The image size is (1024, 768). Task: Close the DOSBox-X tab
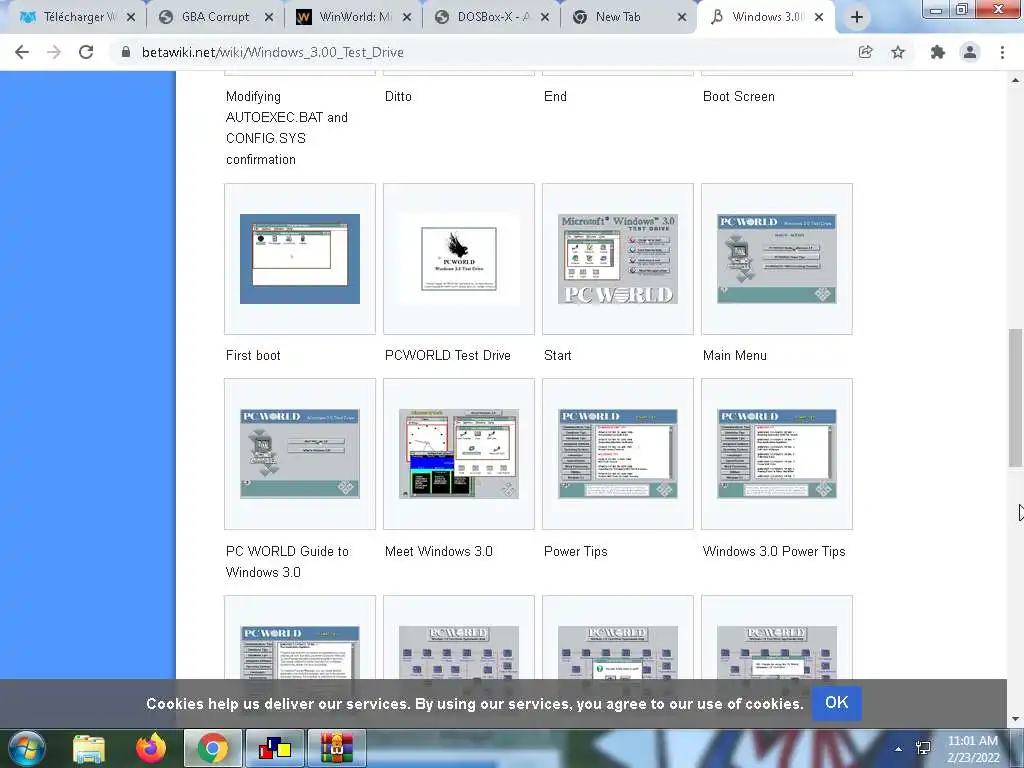pyautogui.click(x=545, y=18)
